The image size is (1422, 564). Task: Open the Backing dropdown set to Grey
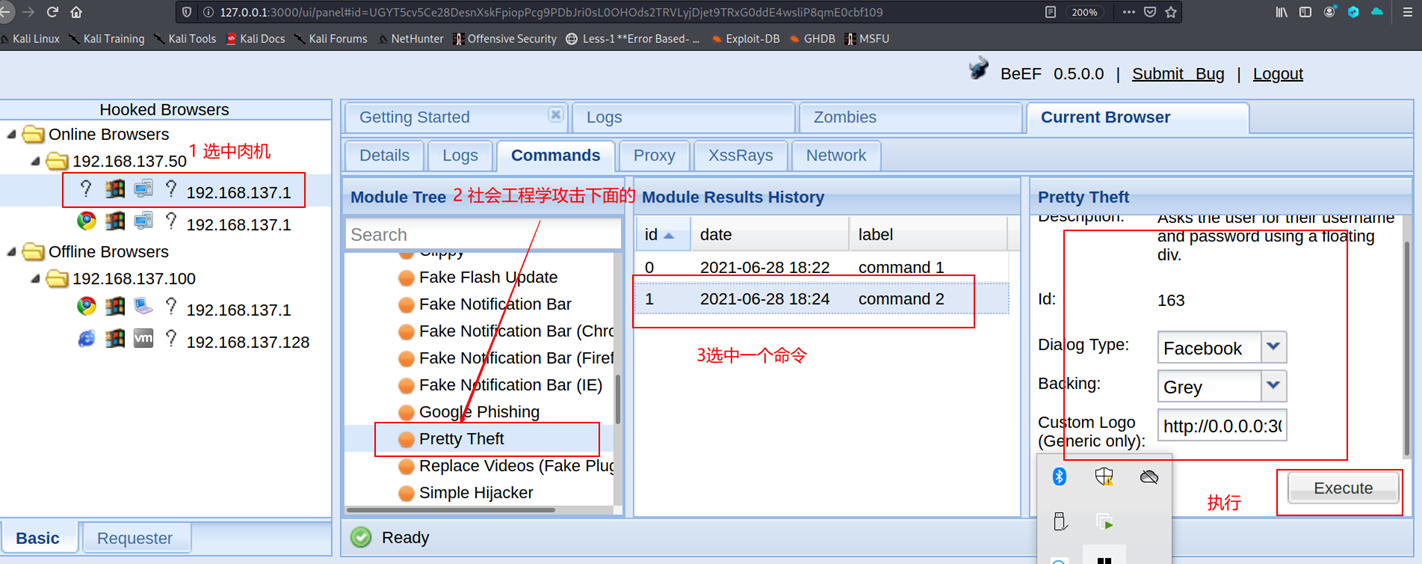coord(1273,386)
